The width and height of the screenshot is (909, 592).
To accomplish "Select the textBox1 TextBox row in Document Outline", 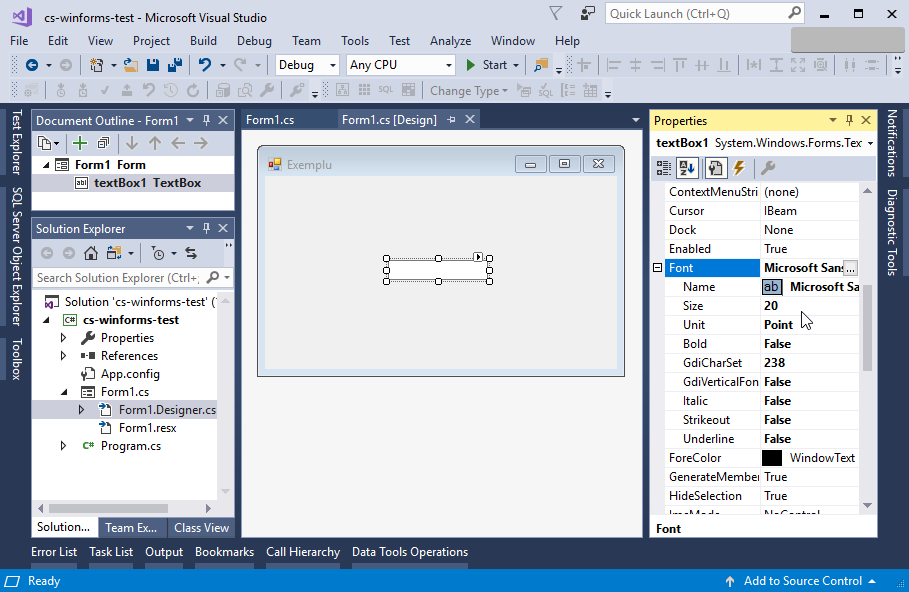I will pyautogui.click(x=133, y=183).
